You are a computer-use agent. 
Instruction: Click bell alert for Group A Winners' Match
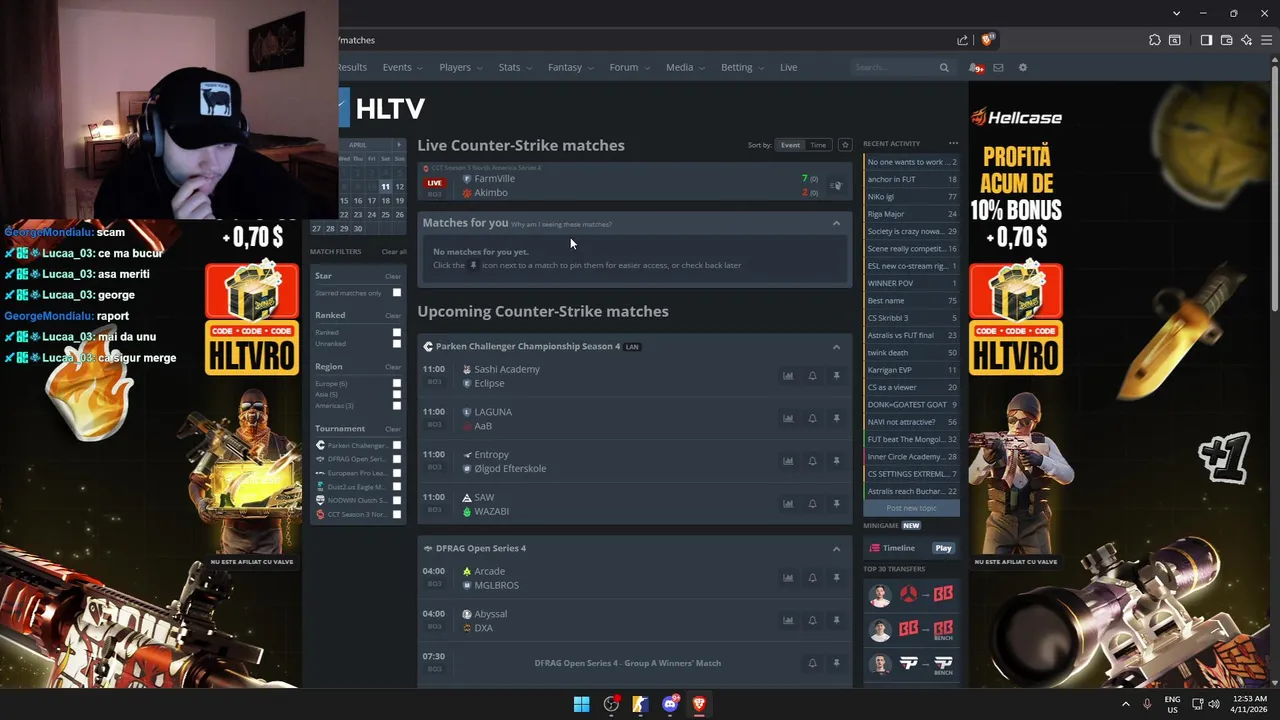tap(812, 663)
